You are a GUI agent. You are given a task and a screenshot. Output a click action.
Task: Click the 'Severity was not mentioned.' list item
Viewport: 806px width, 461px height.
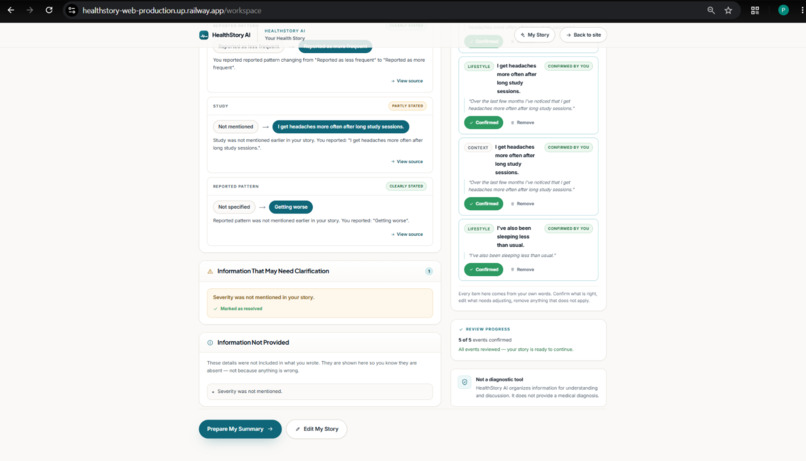coord(320,391)
